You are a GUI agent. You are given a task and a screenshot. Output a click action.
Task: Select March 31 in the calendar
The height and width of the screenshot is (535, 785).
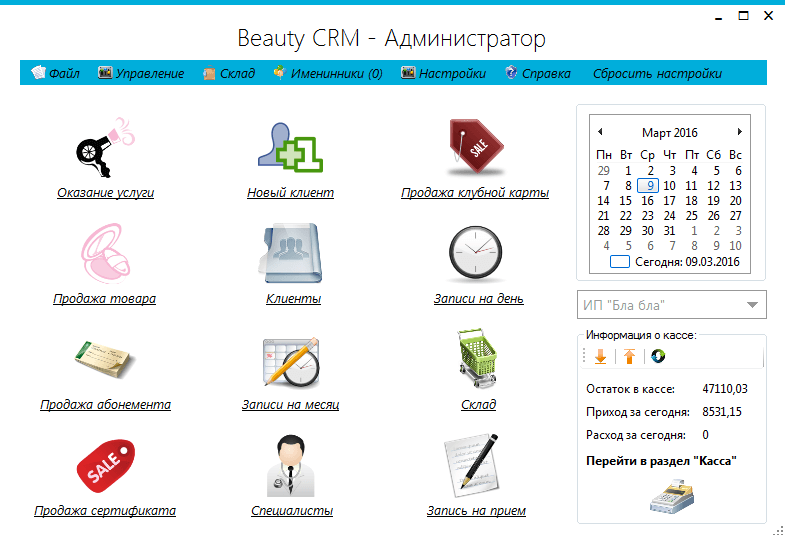click(x=669, y=231)
